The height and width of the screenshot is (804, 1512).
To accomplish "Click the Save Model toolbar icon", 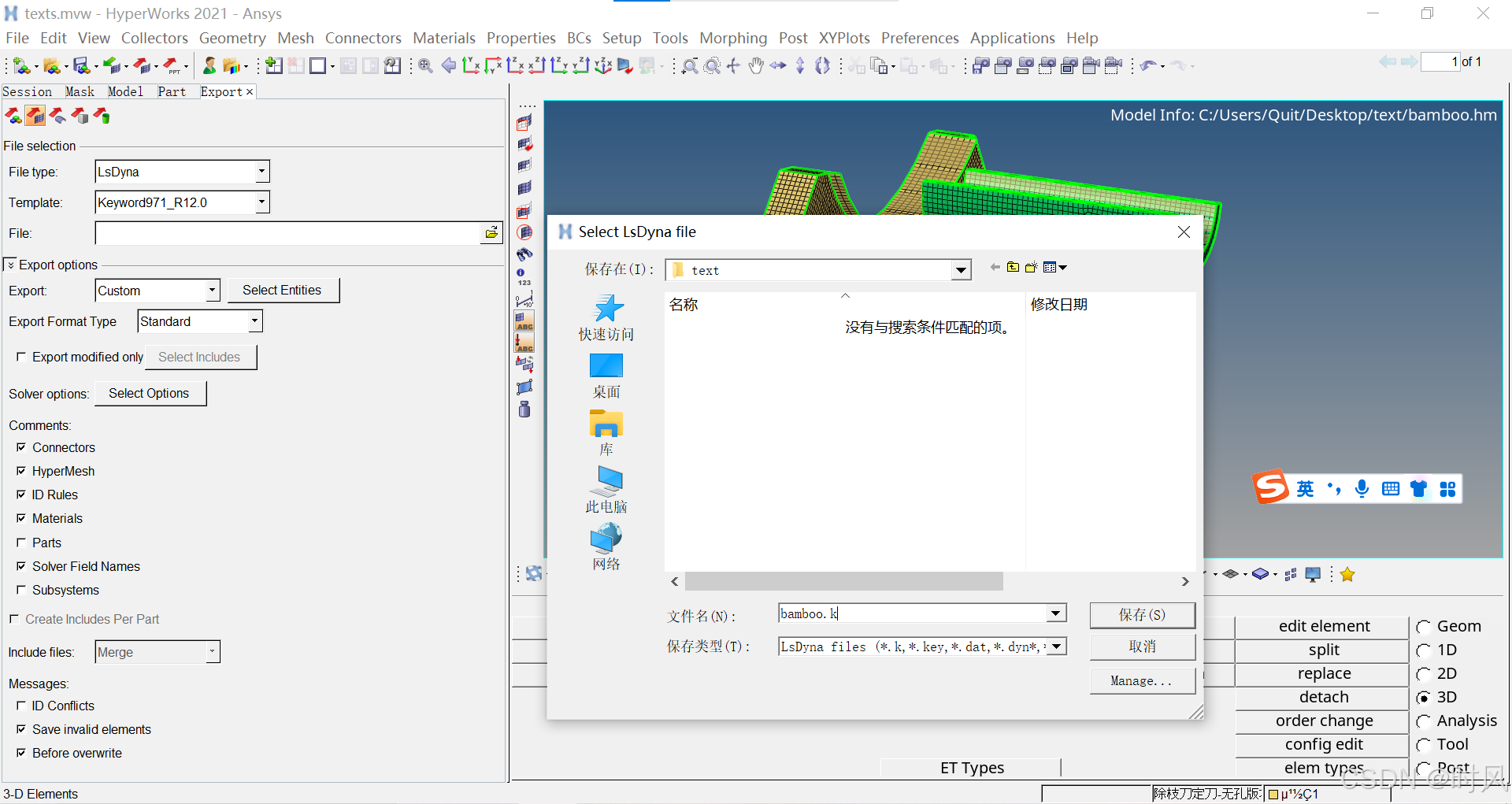I will pyautogui.click(x=81, y=66).
